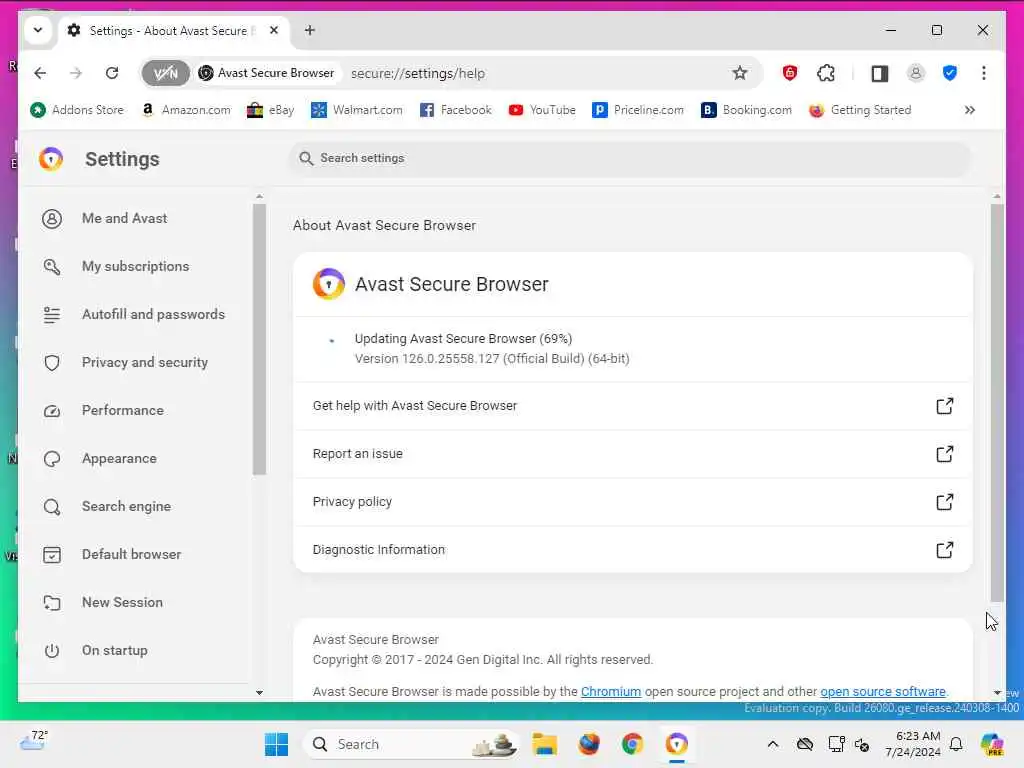Select version text 126.0.25558.127

point(451,359)
